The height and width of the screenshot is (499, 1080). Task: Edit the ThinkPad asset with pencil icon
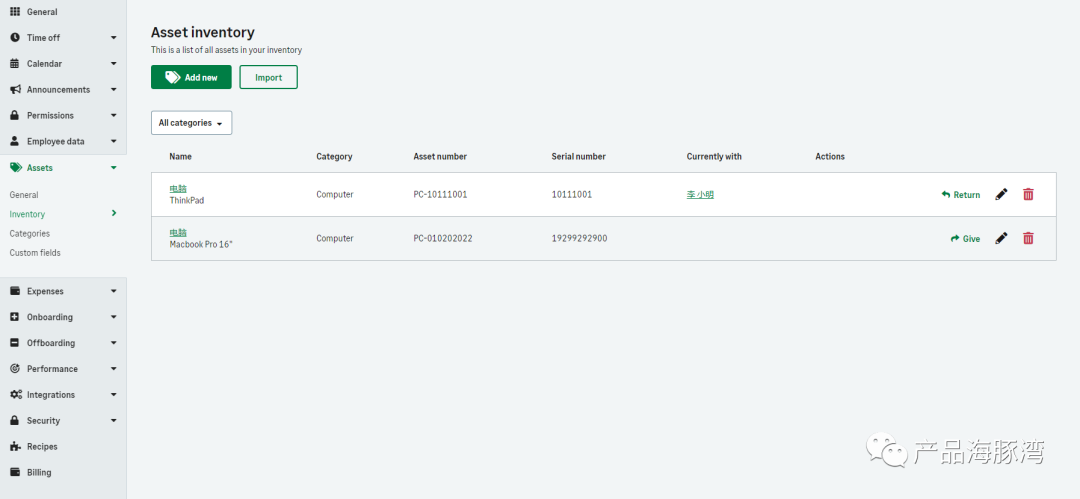click(1001, 194)
